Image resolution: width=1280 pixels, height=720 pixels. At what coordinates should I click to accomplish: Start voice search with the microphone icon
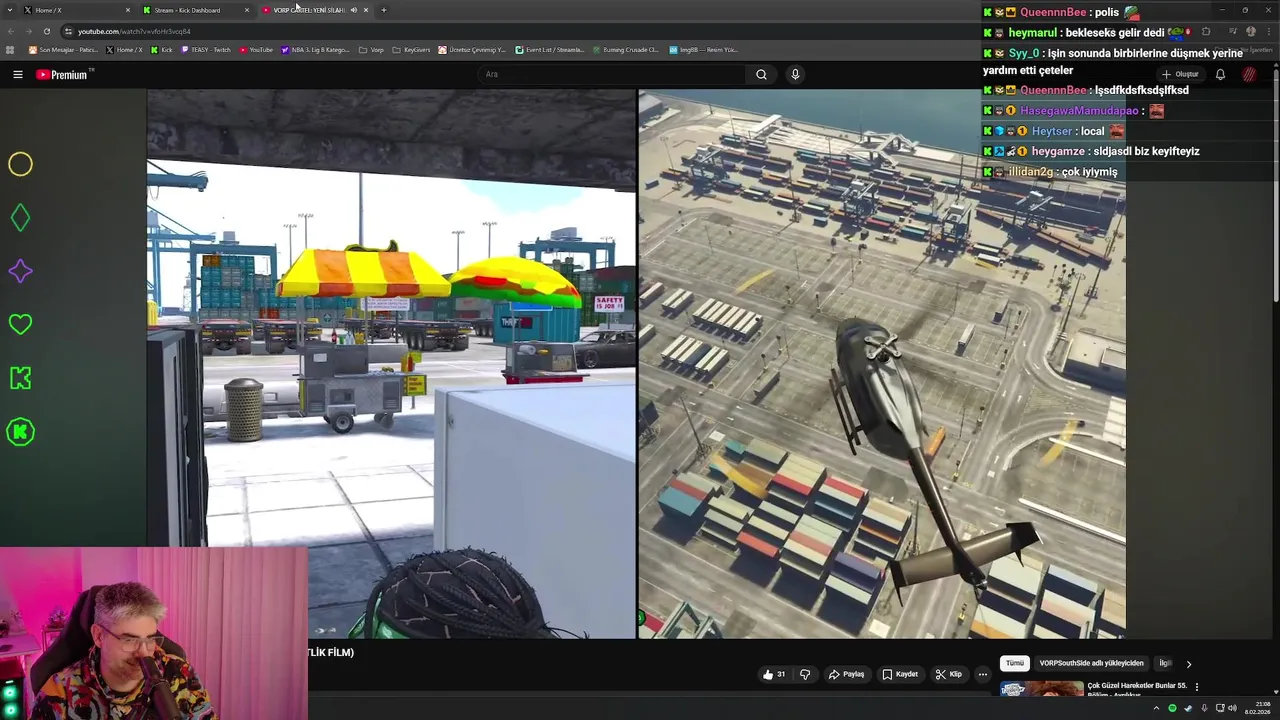click(x=795, y=74)
